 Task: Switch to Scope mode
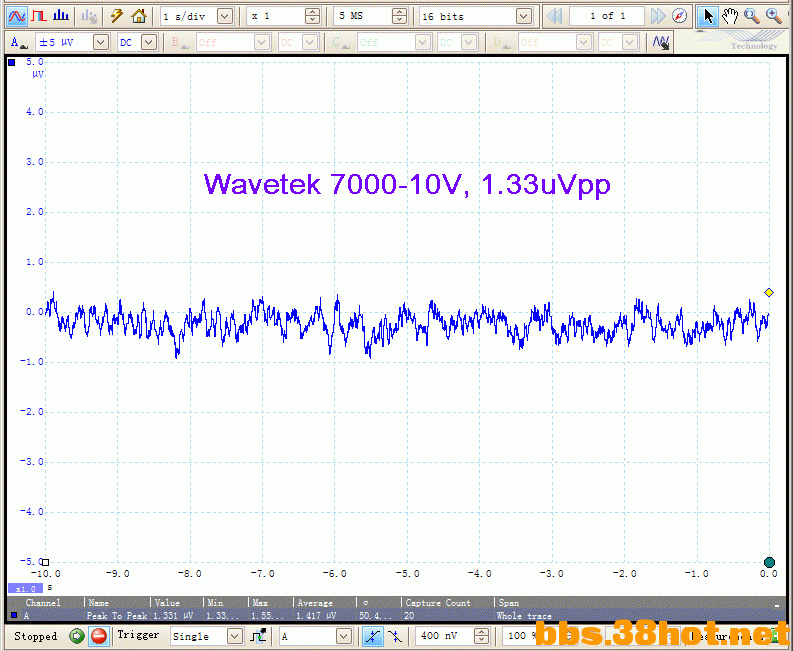point(17,16)
